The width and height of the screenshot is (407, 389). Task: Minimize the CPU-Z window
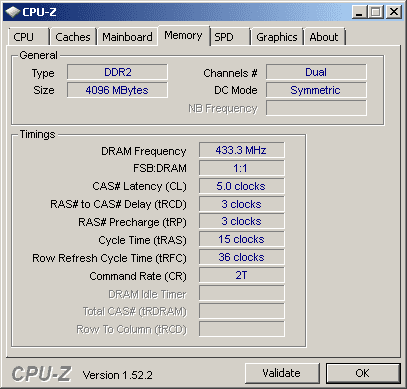[x=359, y=12]
